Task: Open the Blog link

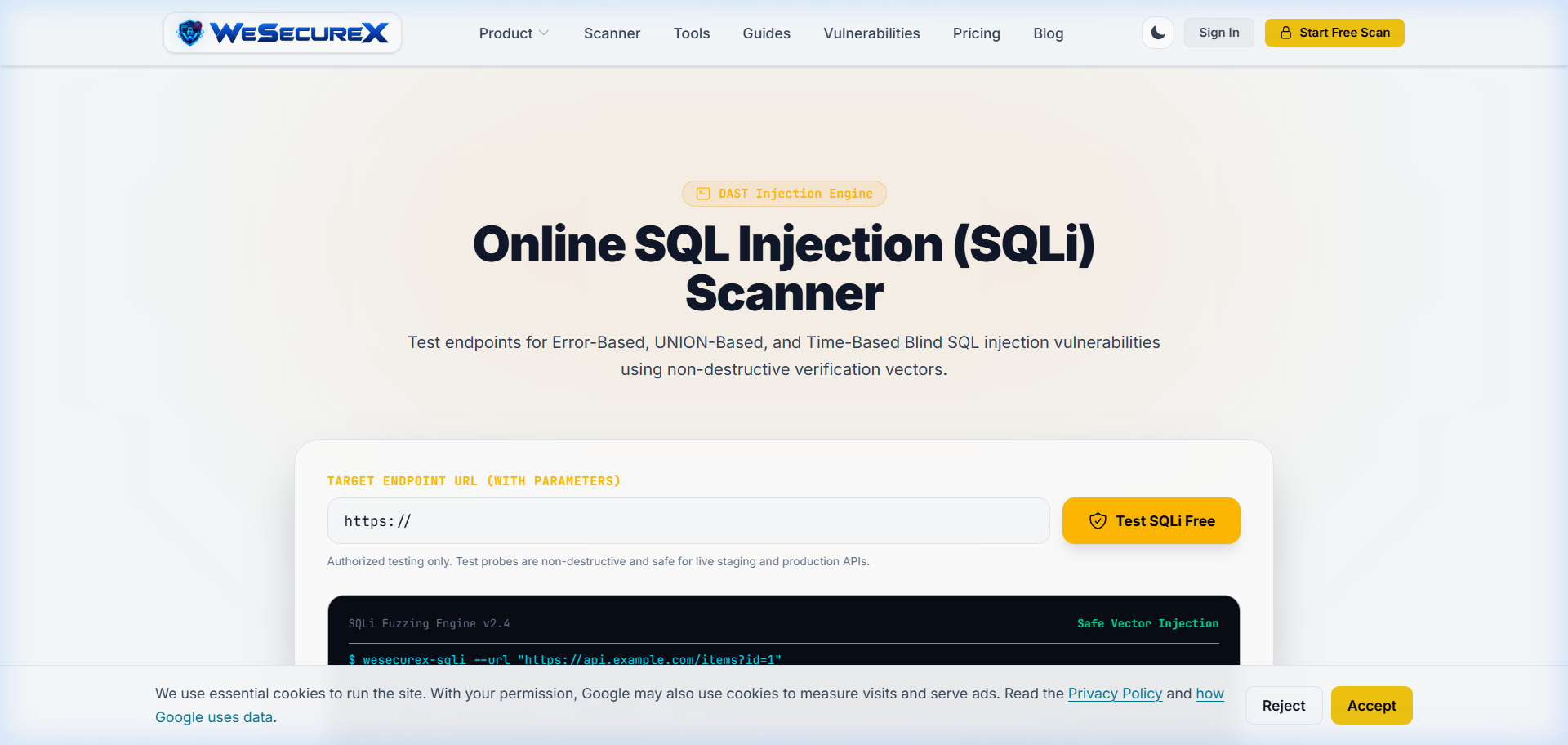Action: (x=1048, y=33)
